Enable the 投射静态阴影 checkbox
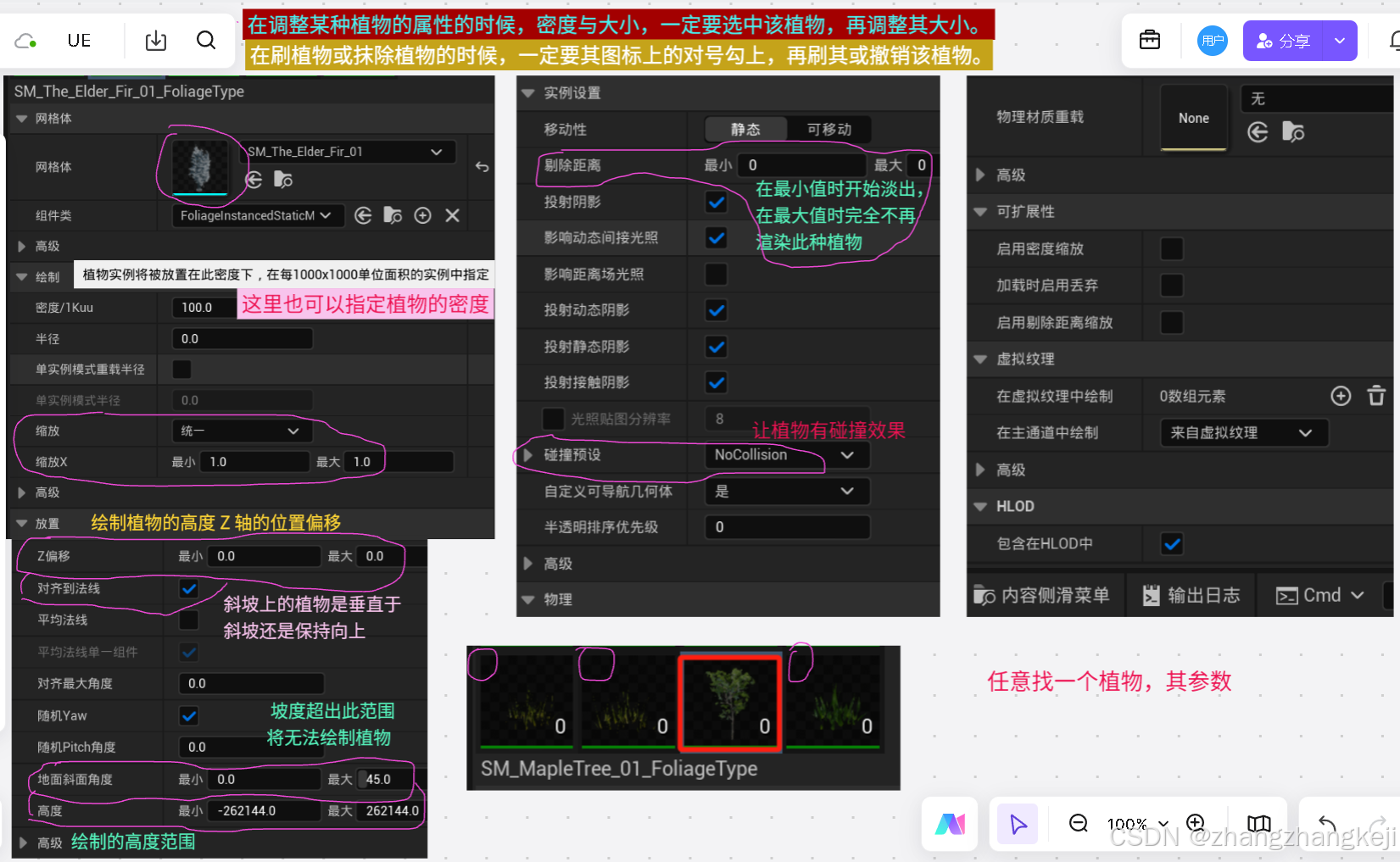 (x=716, y=346)
